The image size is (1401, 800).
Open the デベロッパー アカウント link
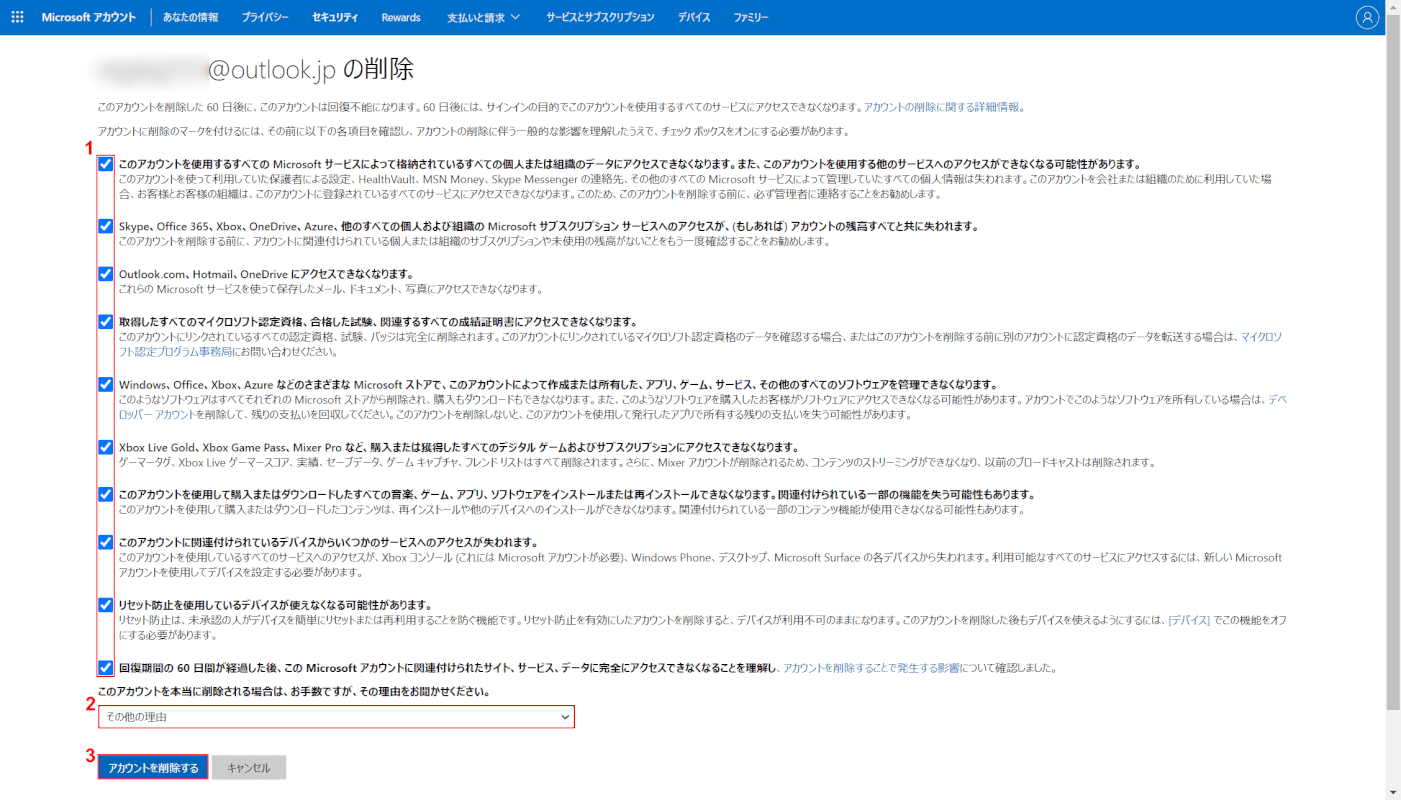click(157, 414)
